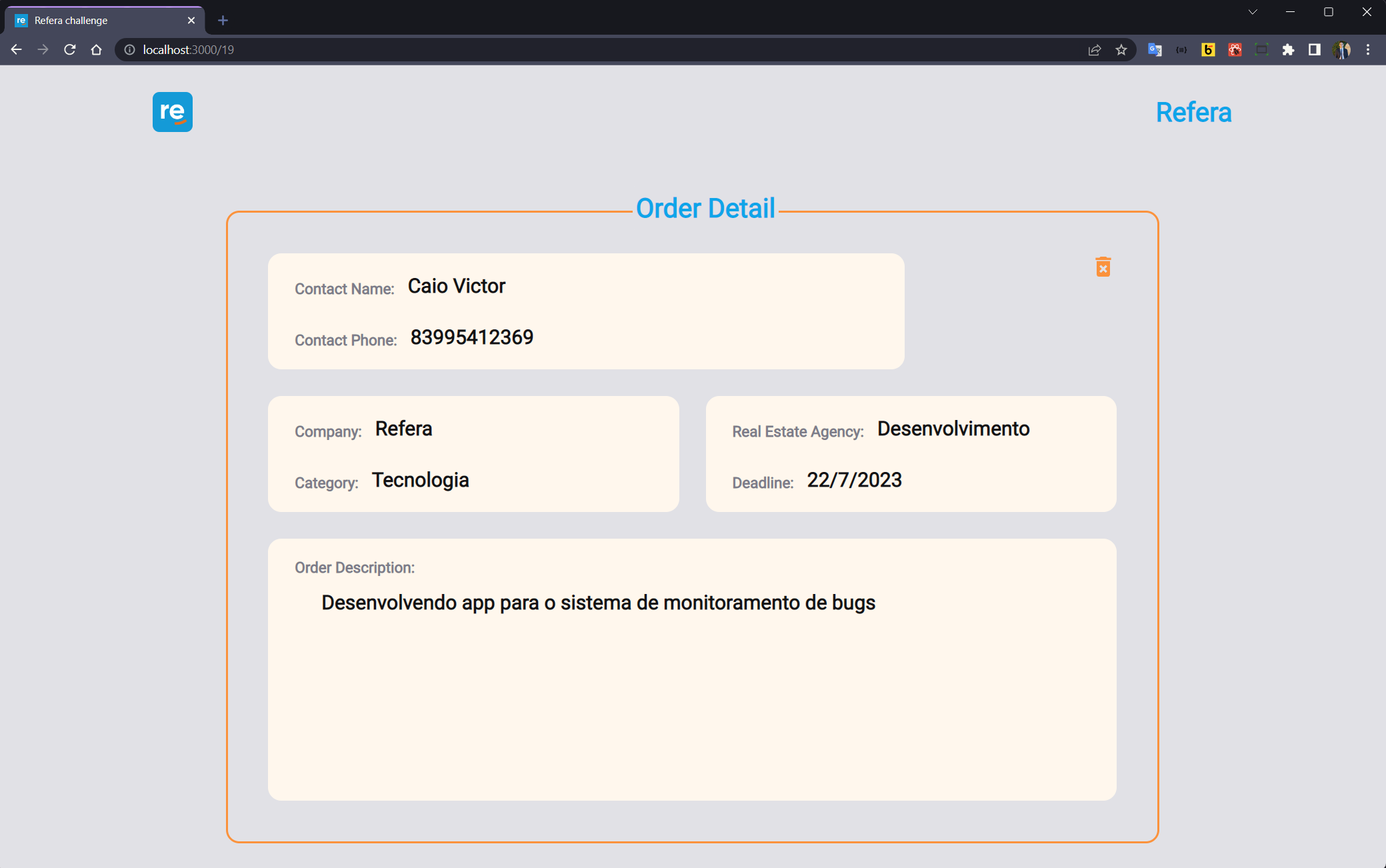Share the current page
This screenshot has height=868, width=1386.
[1094, 49]
